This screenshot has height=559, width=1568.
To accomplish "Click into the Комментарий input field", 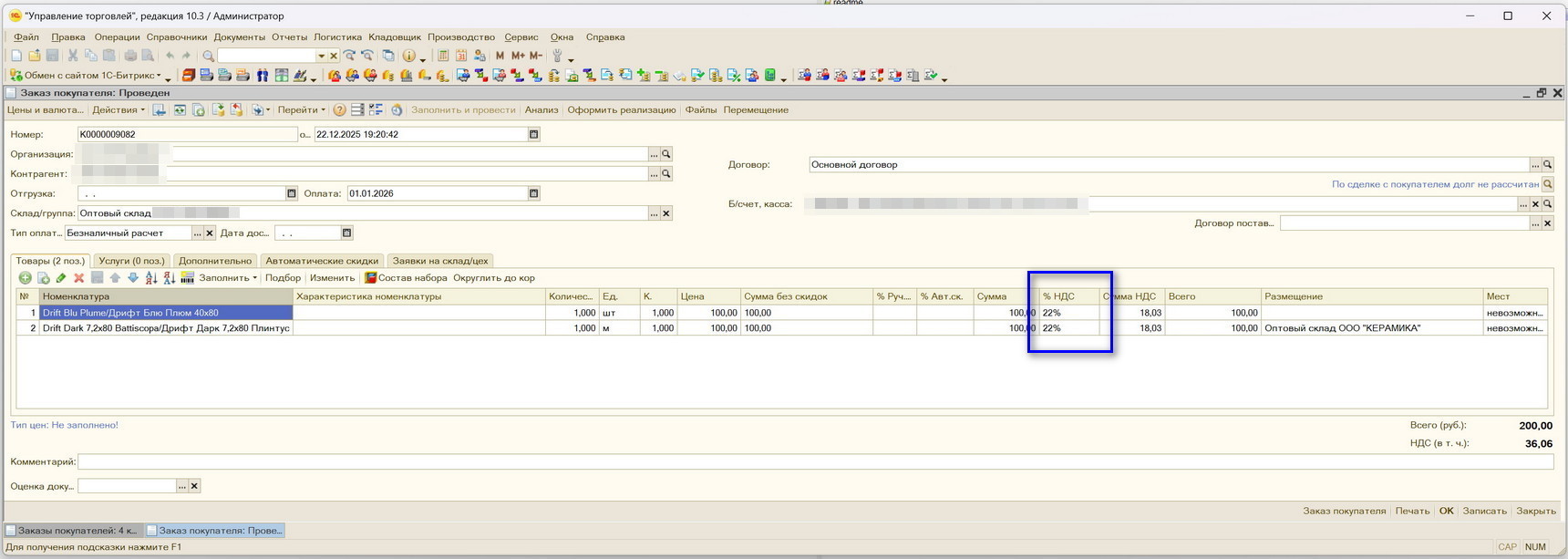I will coord(811,462).
